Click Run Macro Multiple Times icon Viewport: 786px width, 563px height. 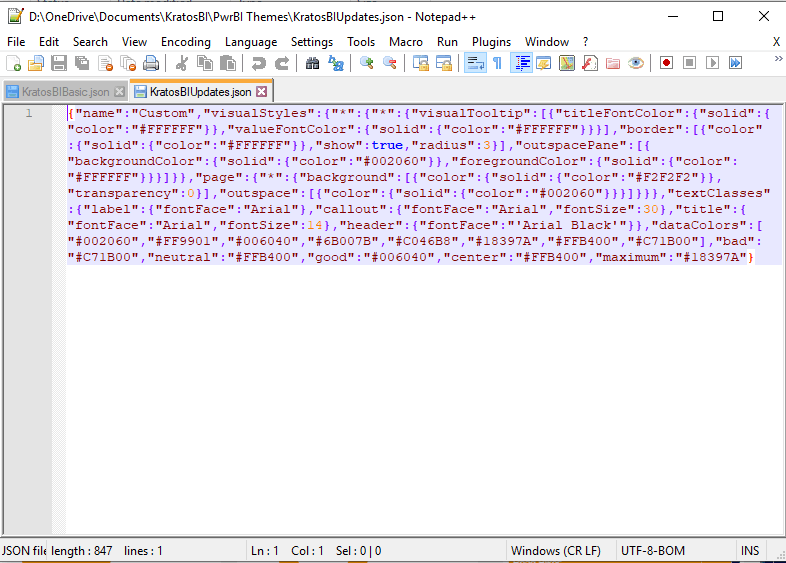(x=735, y=63)
